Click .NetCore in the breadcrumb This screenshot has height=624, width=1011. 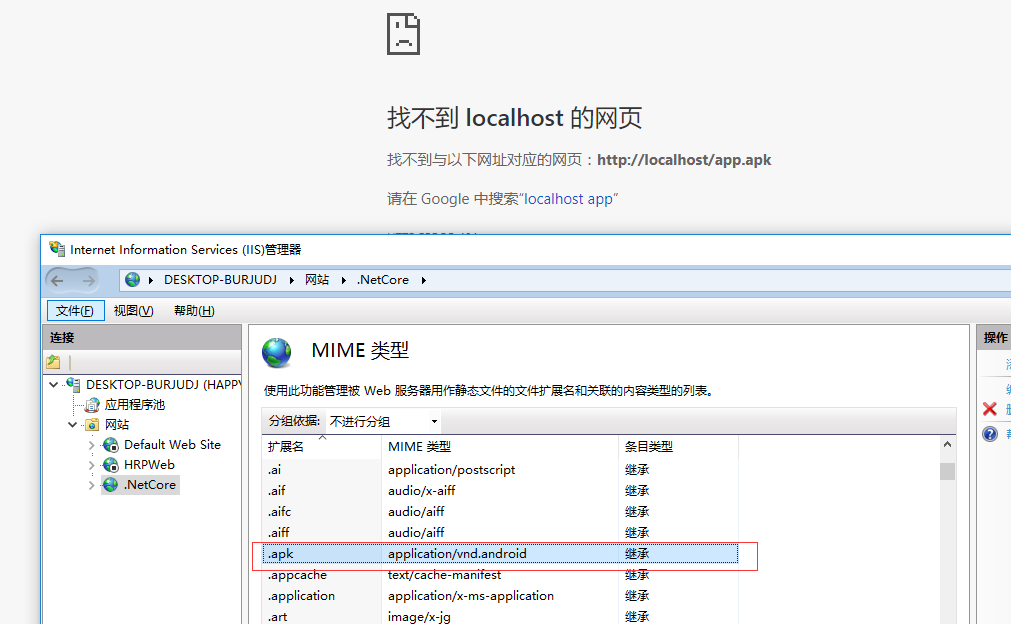pyautogui.click(x=383, y=280)
